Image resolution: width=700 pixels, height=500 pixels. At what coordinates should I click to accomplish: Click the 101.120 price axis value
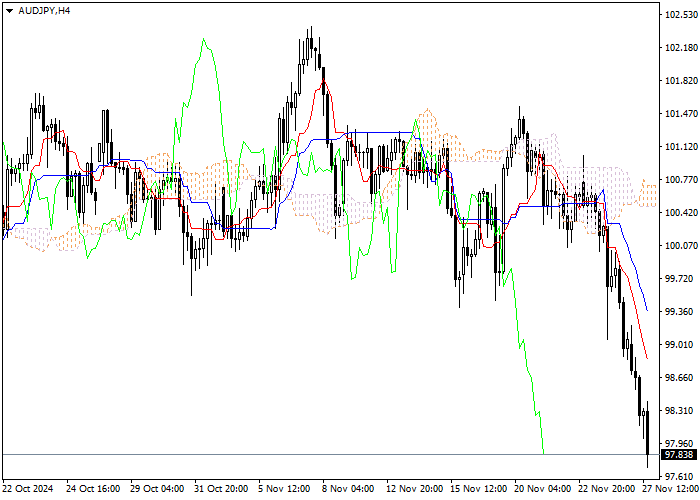click(x=681, y=147)
